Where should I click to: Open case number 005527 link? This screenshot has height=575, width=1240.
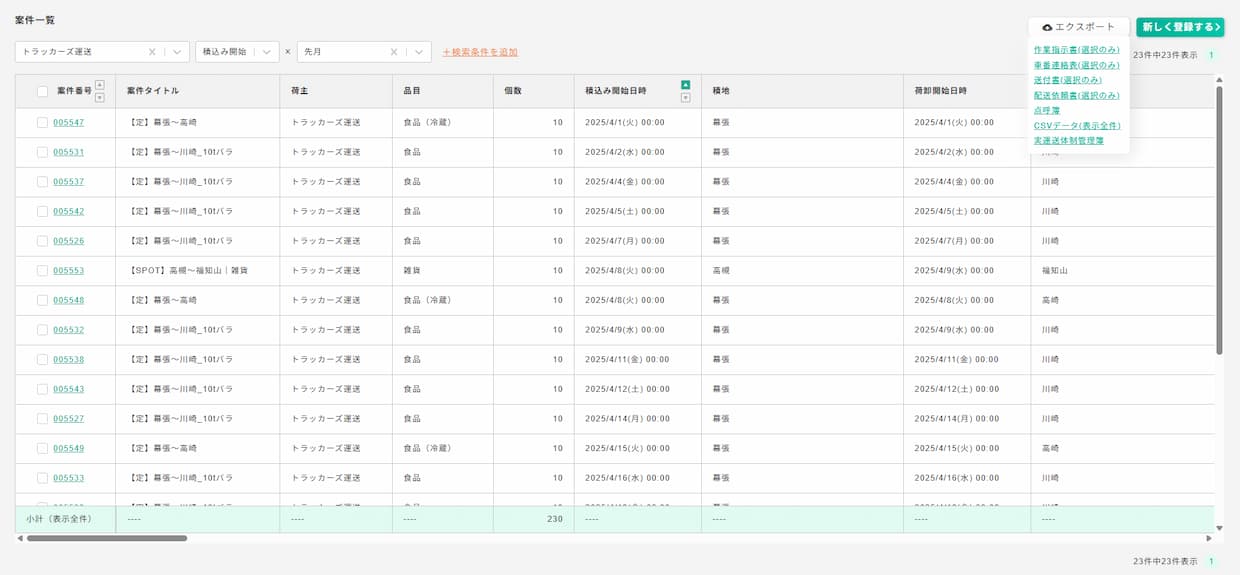[x=68, y=418]
